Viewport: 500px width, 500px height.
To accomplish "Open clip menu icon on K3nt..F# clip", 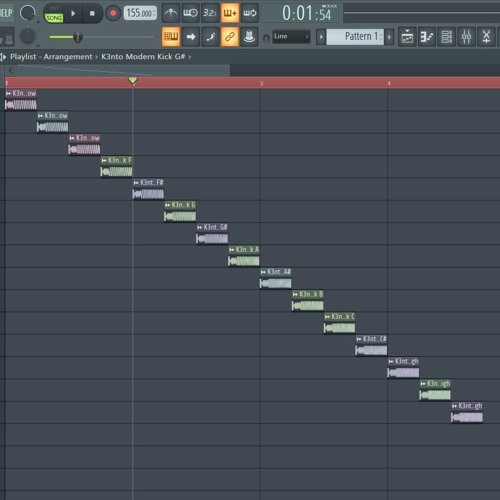I will pos(136,183).
